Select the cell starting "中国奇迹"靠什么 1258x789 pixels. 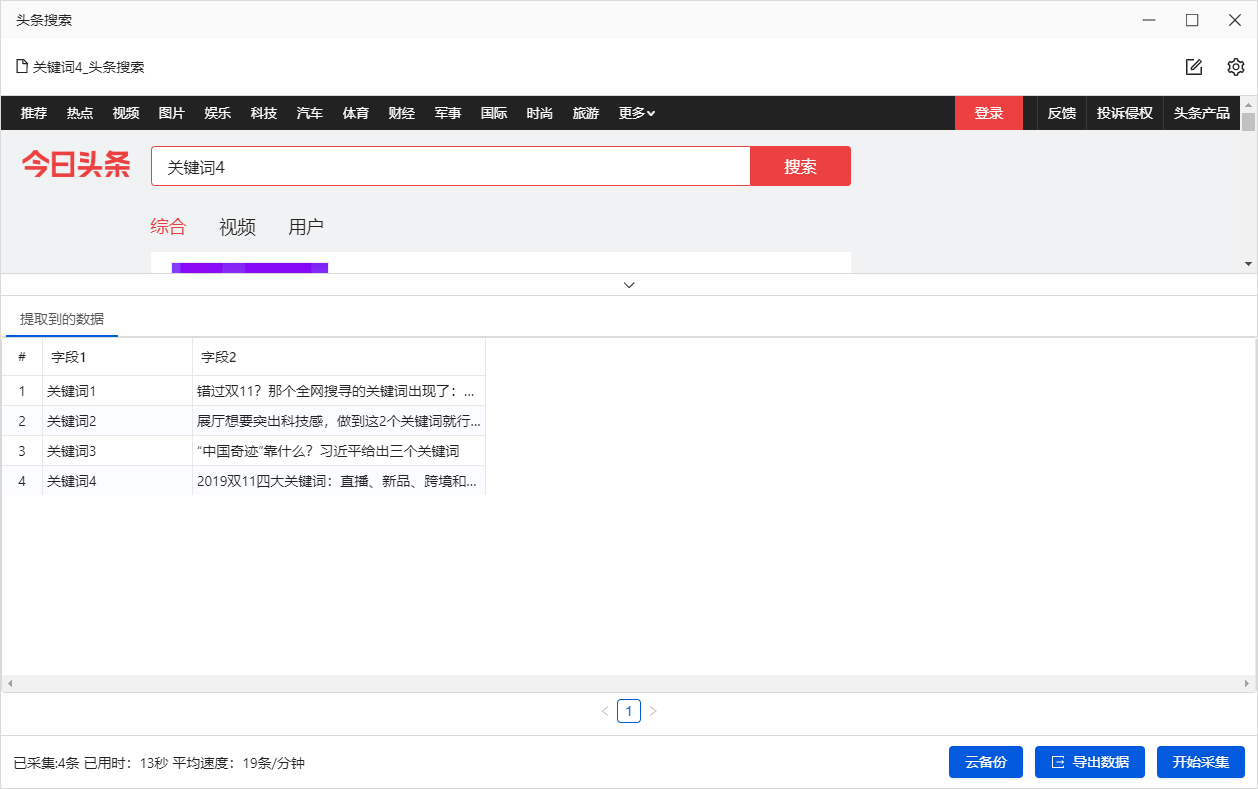point(339,451)
